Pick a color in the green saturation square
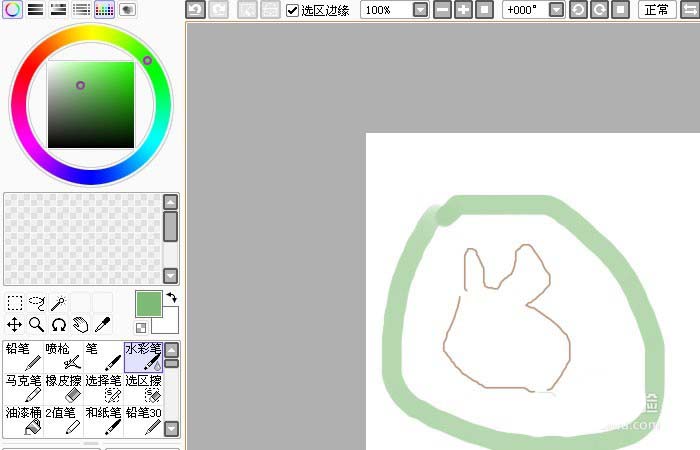The image size is (700, 450). [x=91, y=104]
